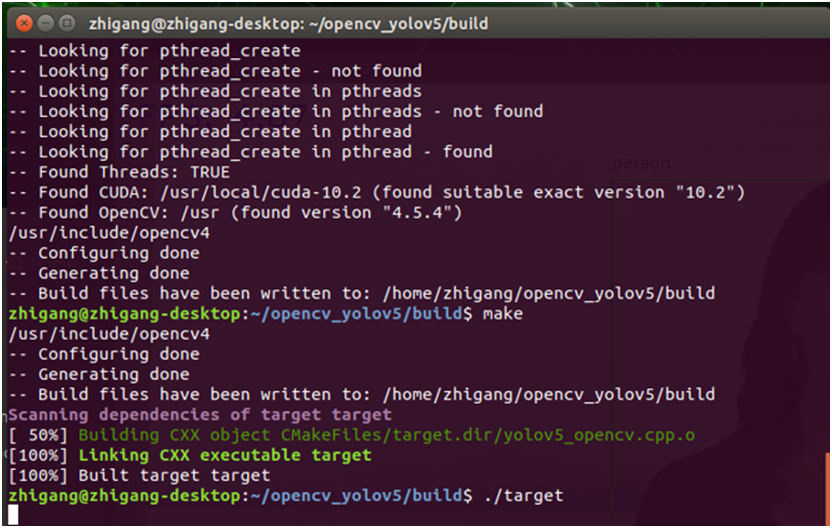Maximize the terminal window
The height and width of the screenshot is (528, 832).
(67, 22)
